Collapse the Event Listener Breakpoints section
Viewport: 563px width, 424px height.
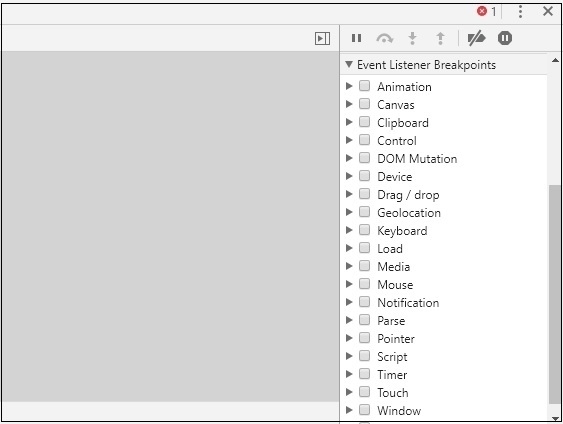[349, 65]
